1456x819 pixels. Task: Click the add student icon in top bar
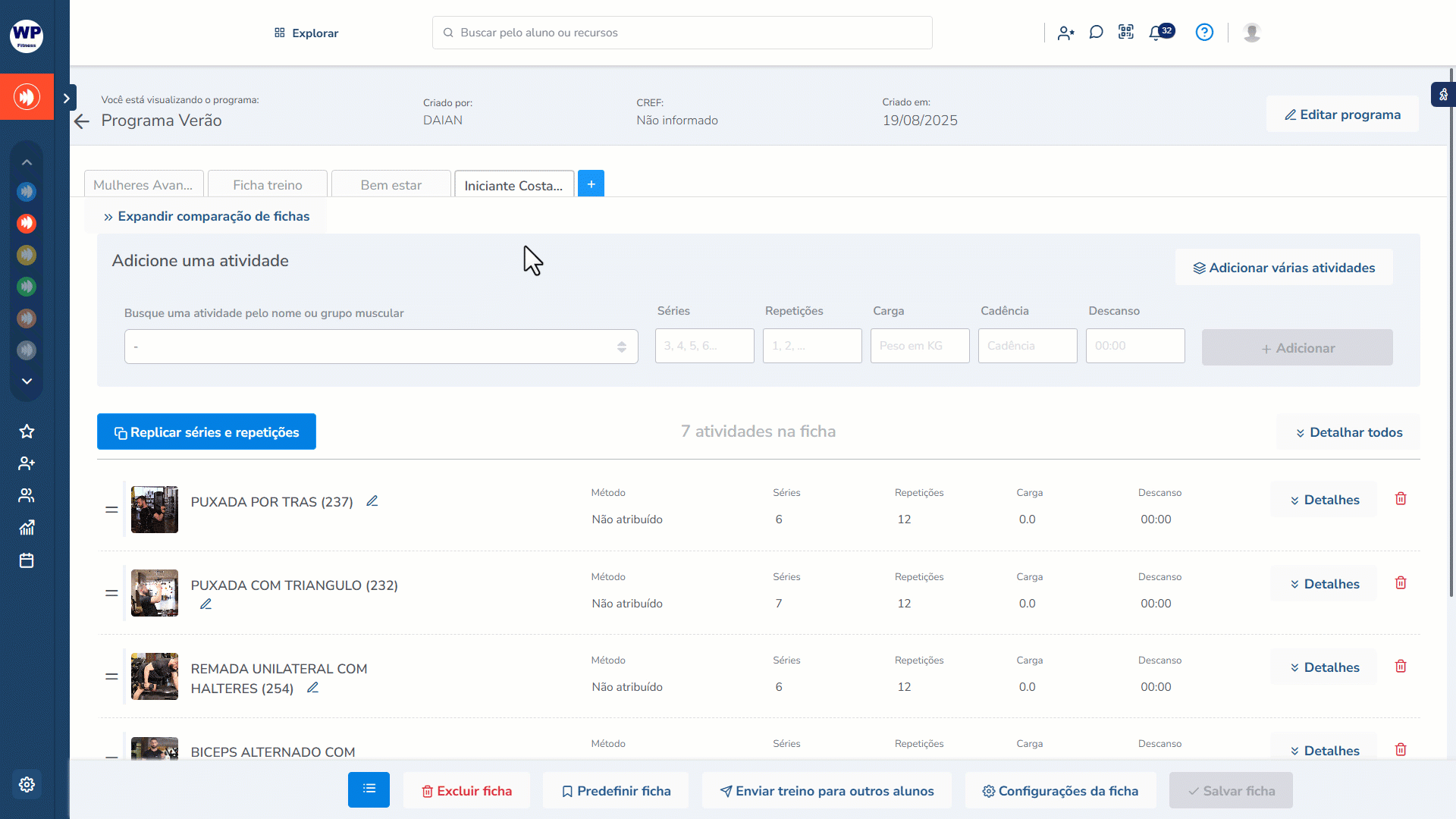(x=1065, y=33)
